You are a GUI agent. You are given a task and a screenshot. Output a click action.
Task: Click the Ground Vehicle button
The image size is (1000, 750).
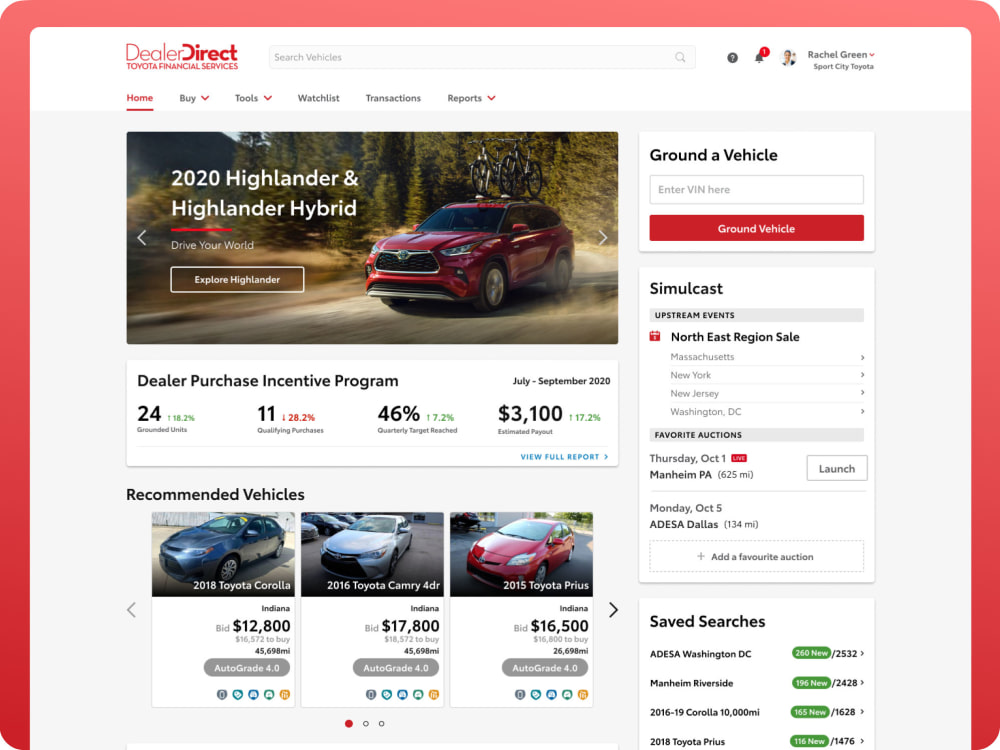coord(756,228)
